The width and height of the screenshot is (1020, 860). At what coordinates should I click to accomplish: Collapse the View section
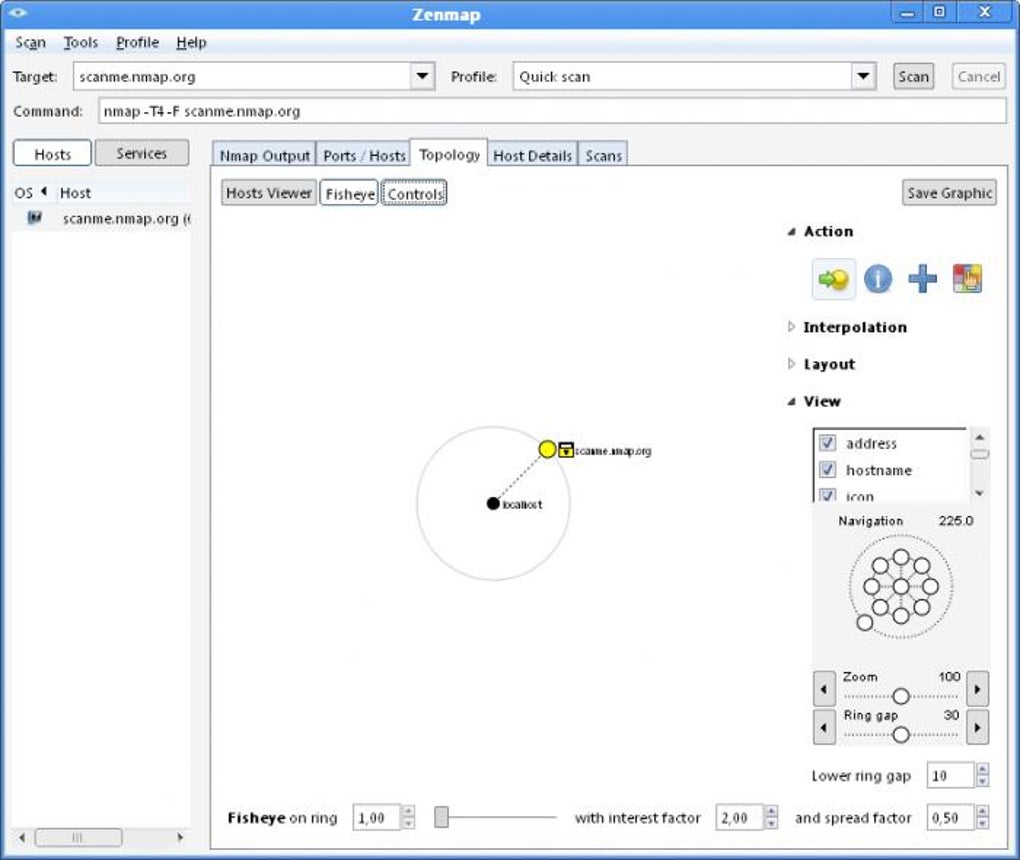pos(792,401)
